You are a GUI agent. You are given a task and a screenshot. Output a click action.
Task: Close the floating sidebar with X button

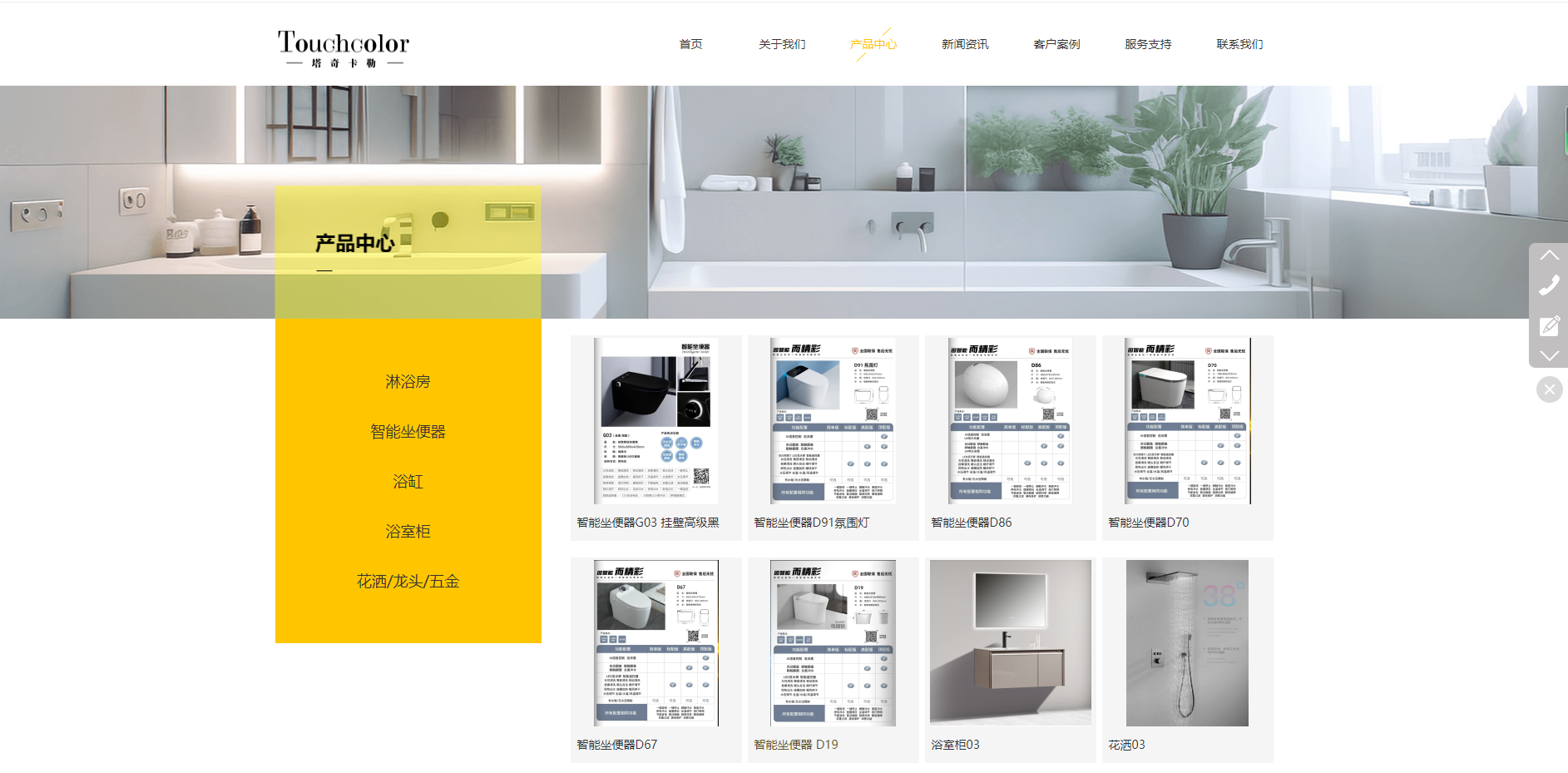click(x=1549, y=389)
